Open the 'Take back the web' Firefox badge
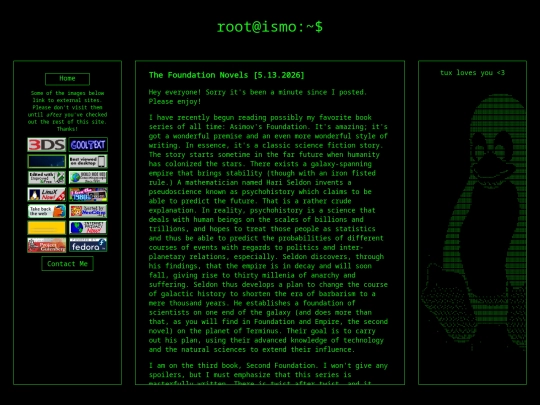Screen dimensions: 540x405 46,211
